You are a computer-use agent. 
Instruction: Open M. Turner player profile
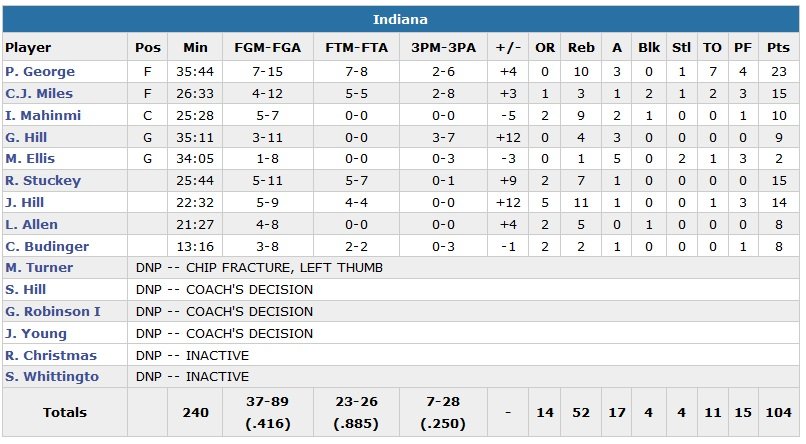tap(37, 268)
